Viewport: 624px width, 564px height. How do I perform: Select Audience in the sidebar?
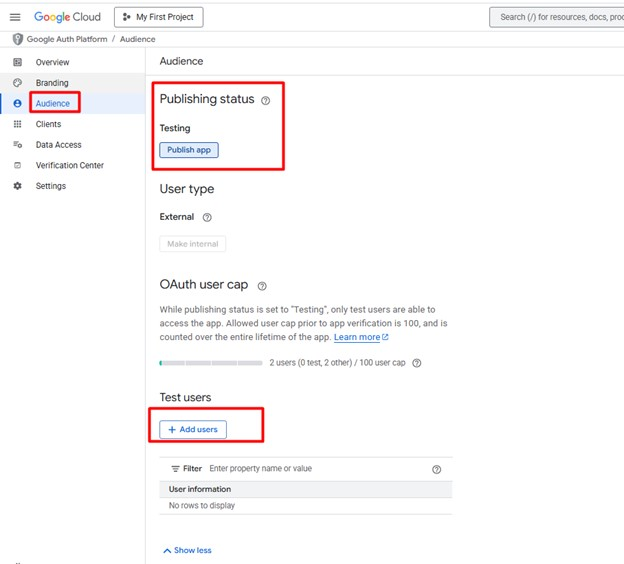(x=53, y=103)
